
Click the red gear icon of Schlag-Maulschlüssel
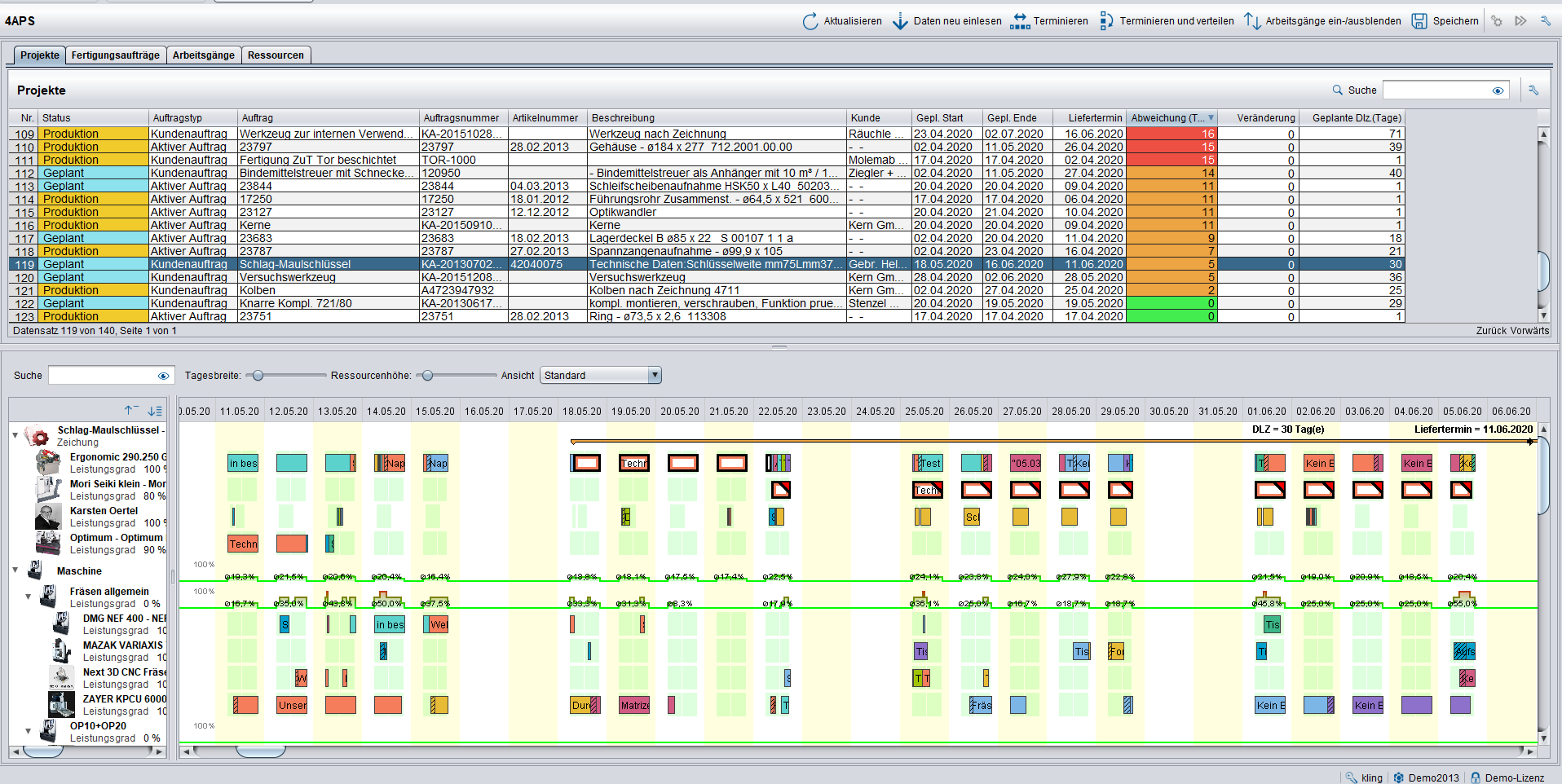(x=36, y=436)
